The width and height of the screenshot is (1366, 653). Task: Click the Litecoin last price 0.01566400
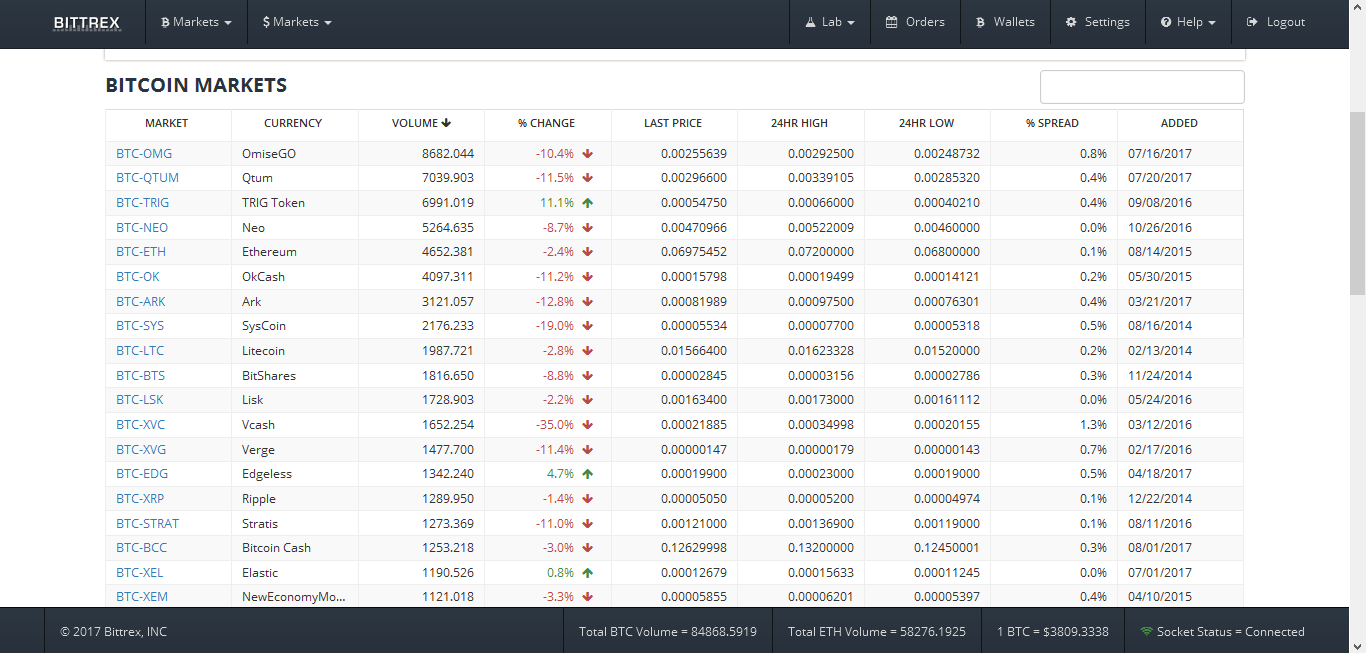(693, 350)
